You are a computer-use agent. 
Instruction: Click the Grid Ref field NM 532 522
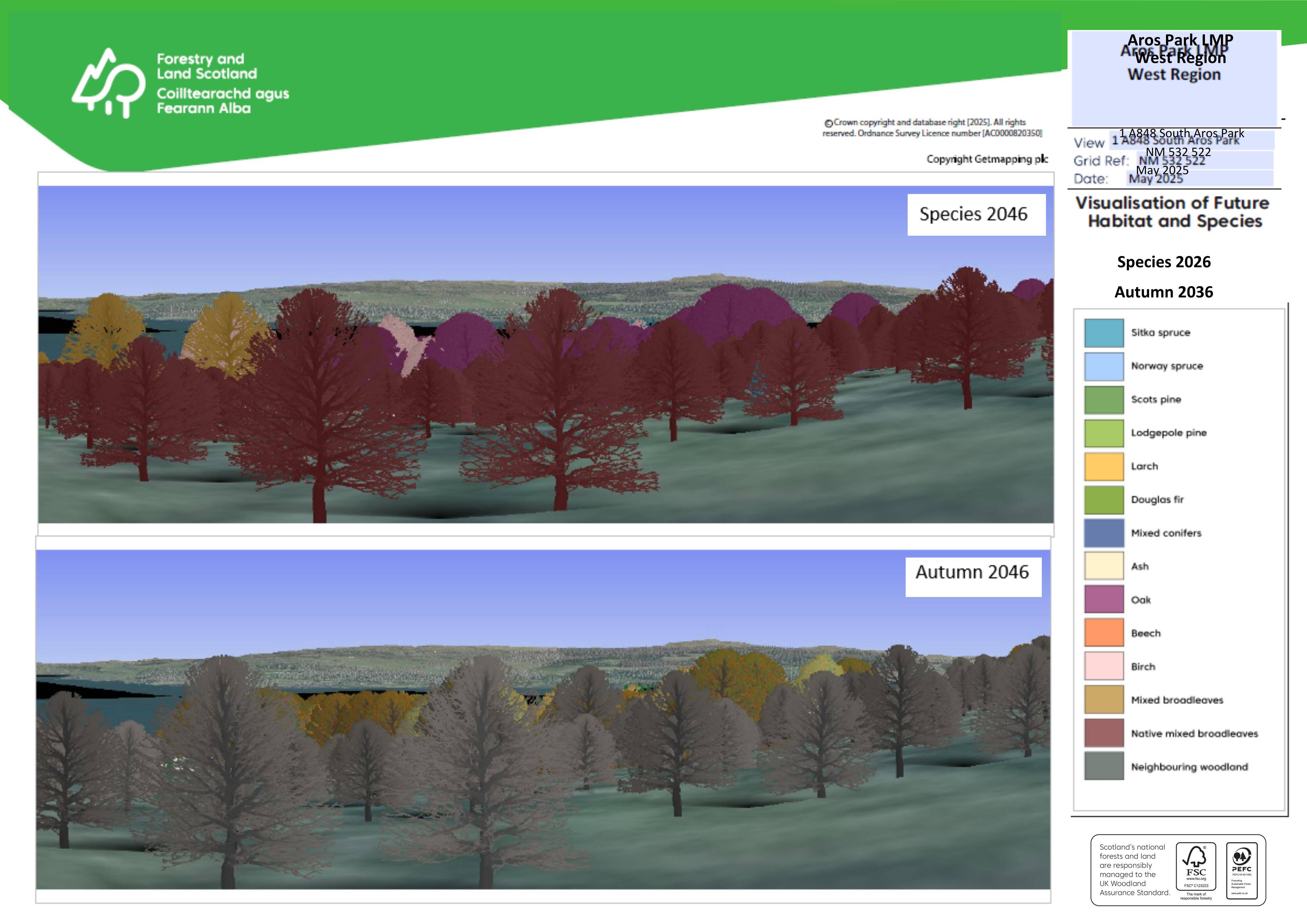point(1205,160)
